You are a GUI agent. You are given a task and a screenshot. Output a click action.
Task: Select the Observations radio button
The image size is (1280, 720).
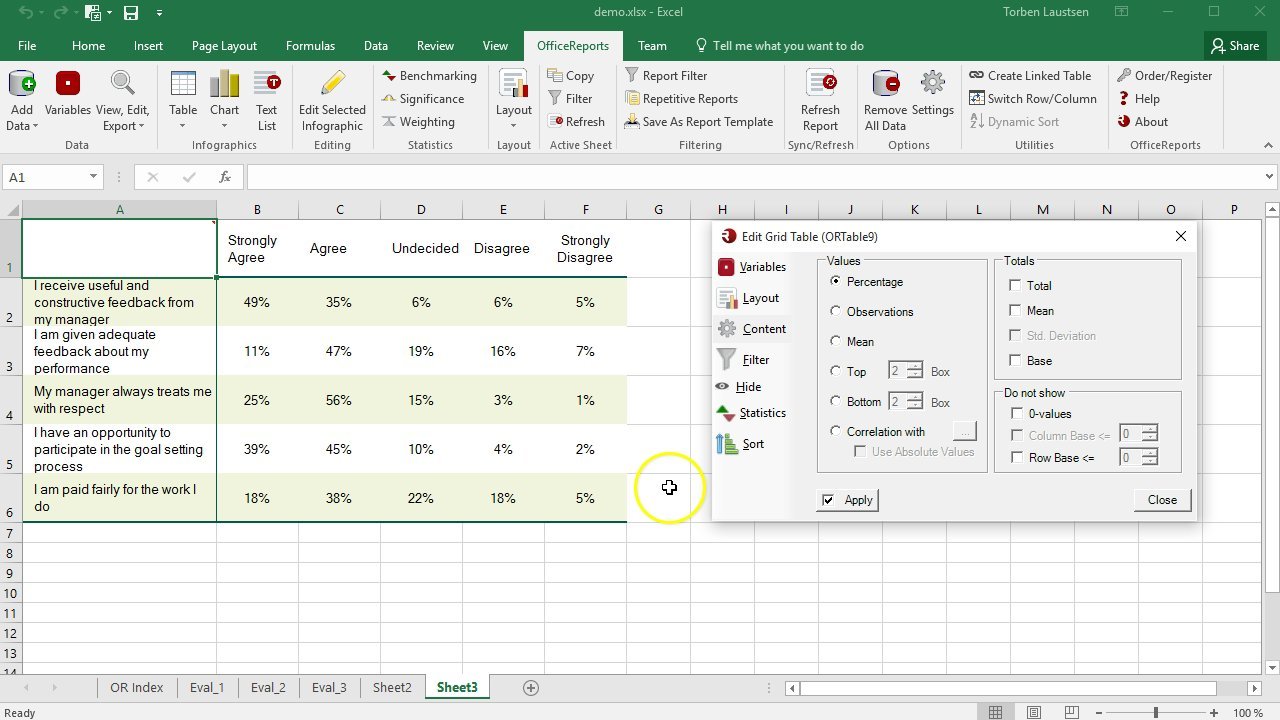coord(836,312)
